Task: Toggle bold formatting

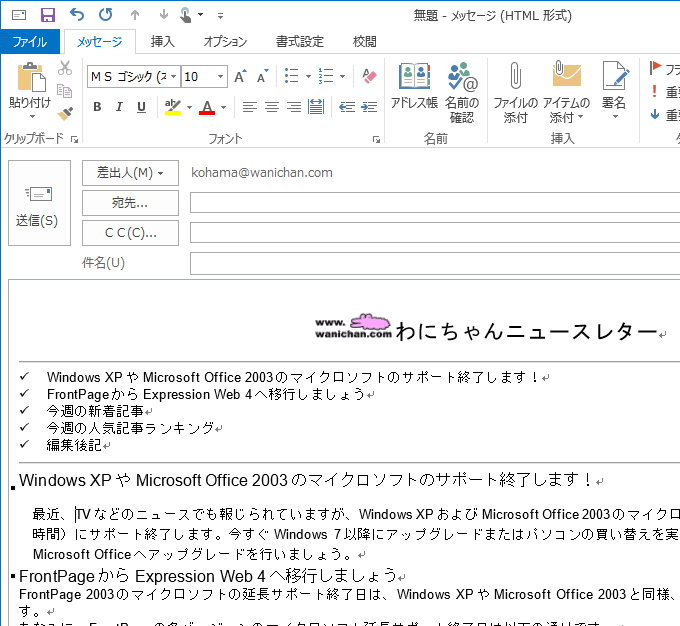Action: pos(97,107)
